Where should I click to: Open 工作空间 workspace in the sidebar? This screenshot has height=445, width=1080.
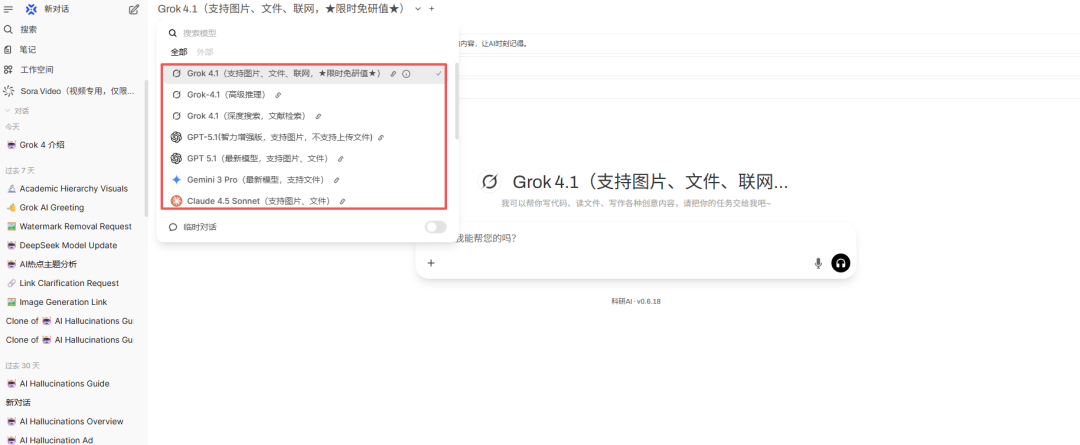coord(29,70)
